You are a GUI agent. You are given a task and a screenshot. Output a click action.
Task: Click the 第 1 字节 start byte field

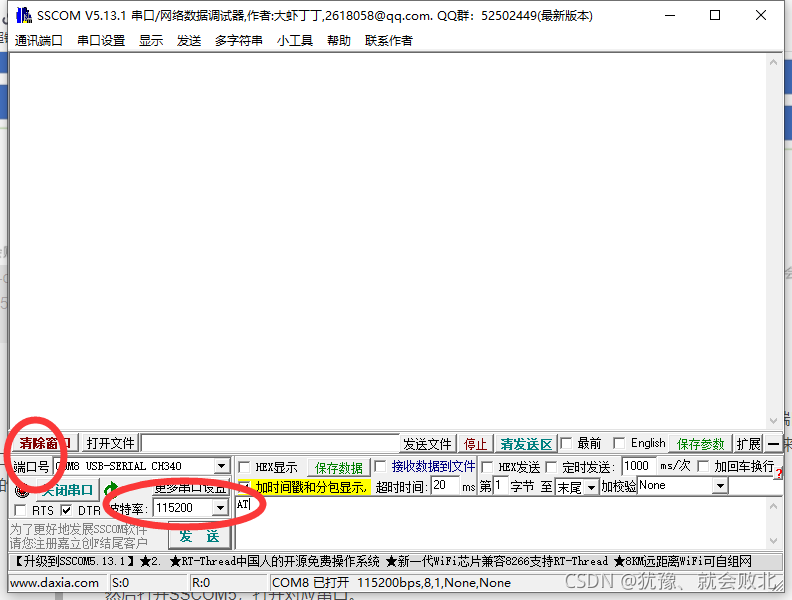500,486
